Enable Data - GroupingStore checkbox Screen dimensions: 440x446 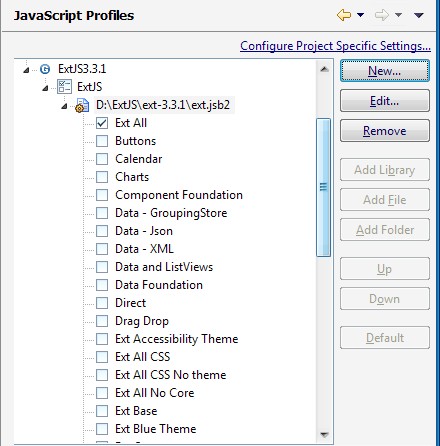click(x=102, y=213)
